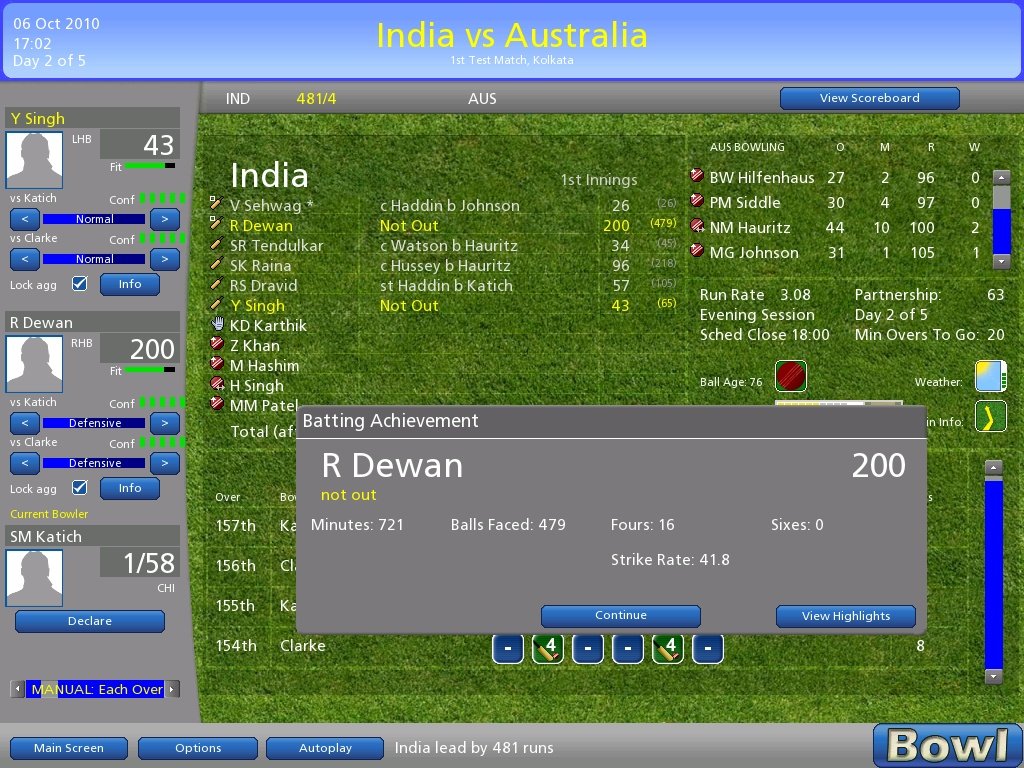Click R Dewan vs Clarke Defensive aggression bar
The image size is (1024, 768).
94,463
